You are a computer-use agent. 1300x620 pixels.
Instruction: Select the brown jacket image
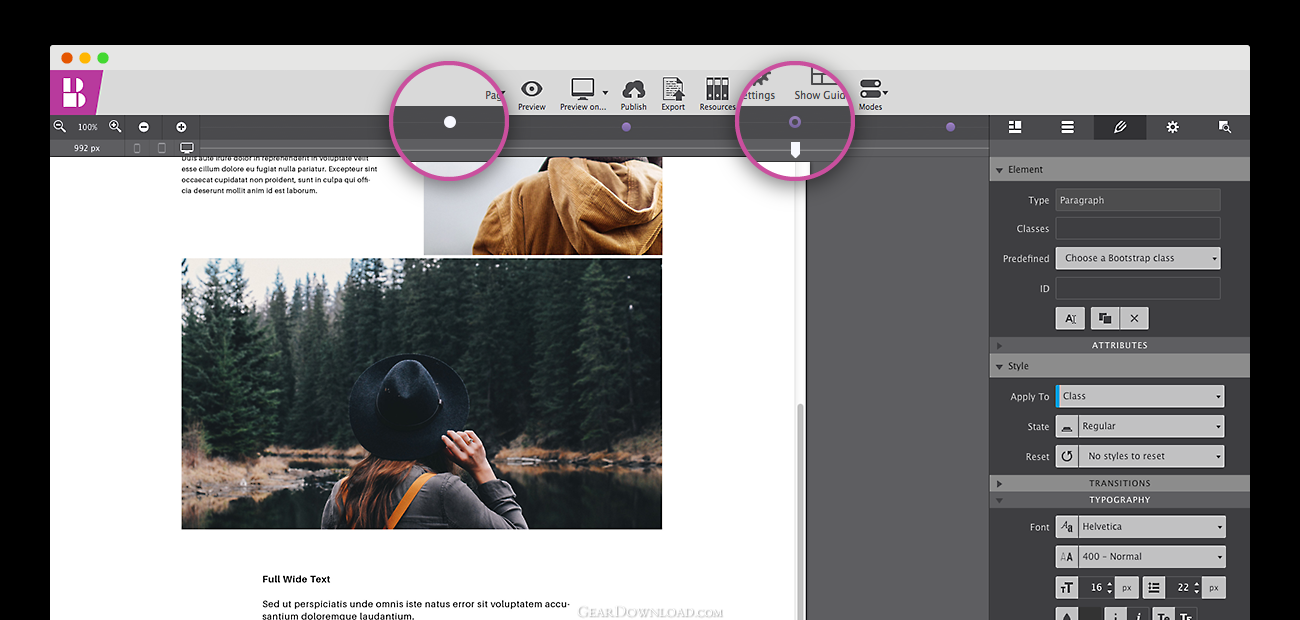pos(543,205)
